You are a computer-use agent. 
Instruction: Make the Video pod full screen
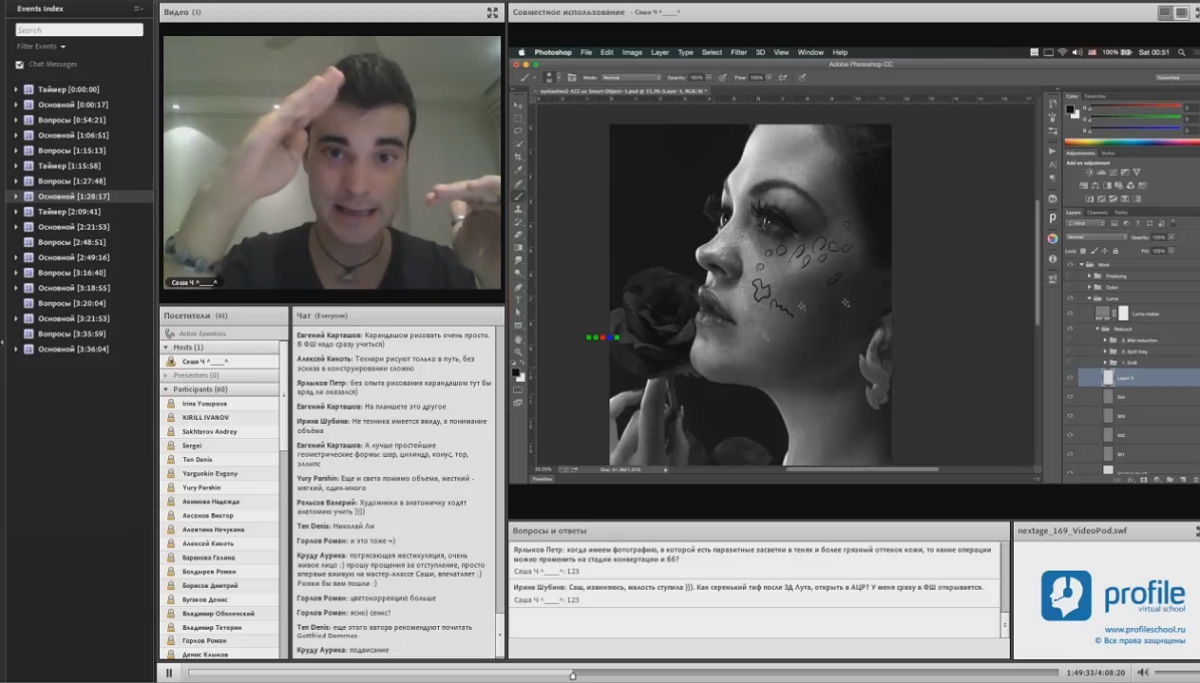pyautogui.click(x=492, y=12)
